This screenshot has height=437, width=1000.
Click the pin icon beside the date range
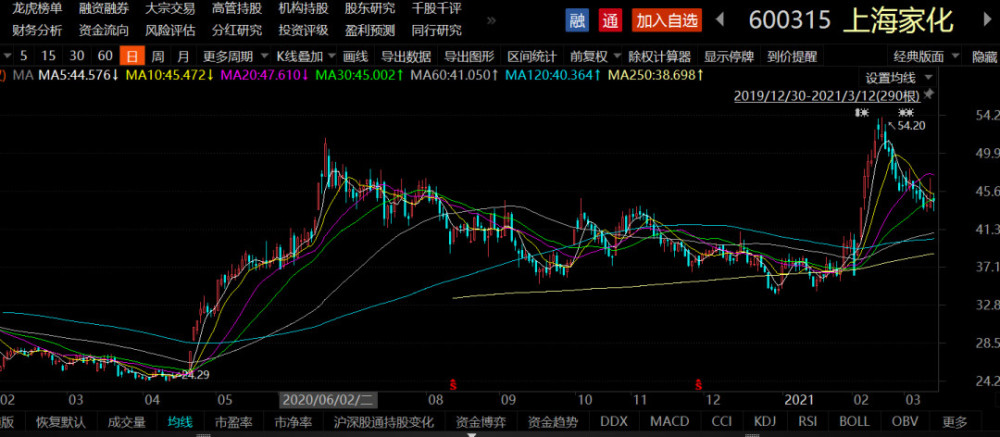tap(928, 96)
